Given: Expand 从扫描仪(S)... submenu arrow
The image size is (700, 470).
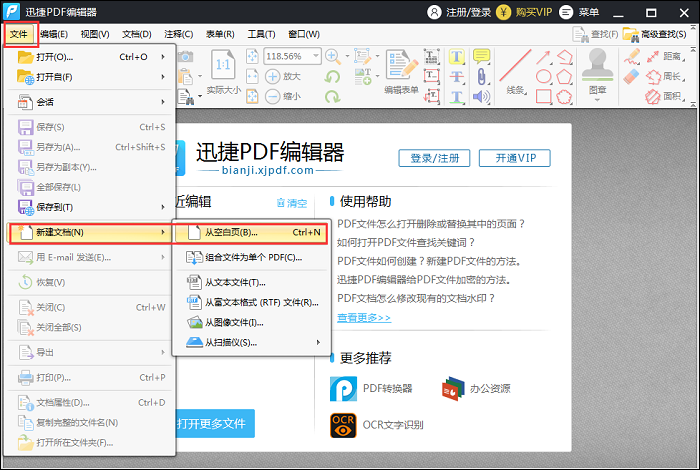Looking at the screenshot, I should [318, 343].
